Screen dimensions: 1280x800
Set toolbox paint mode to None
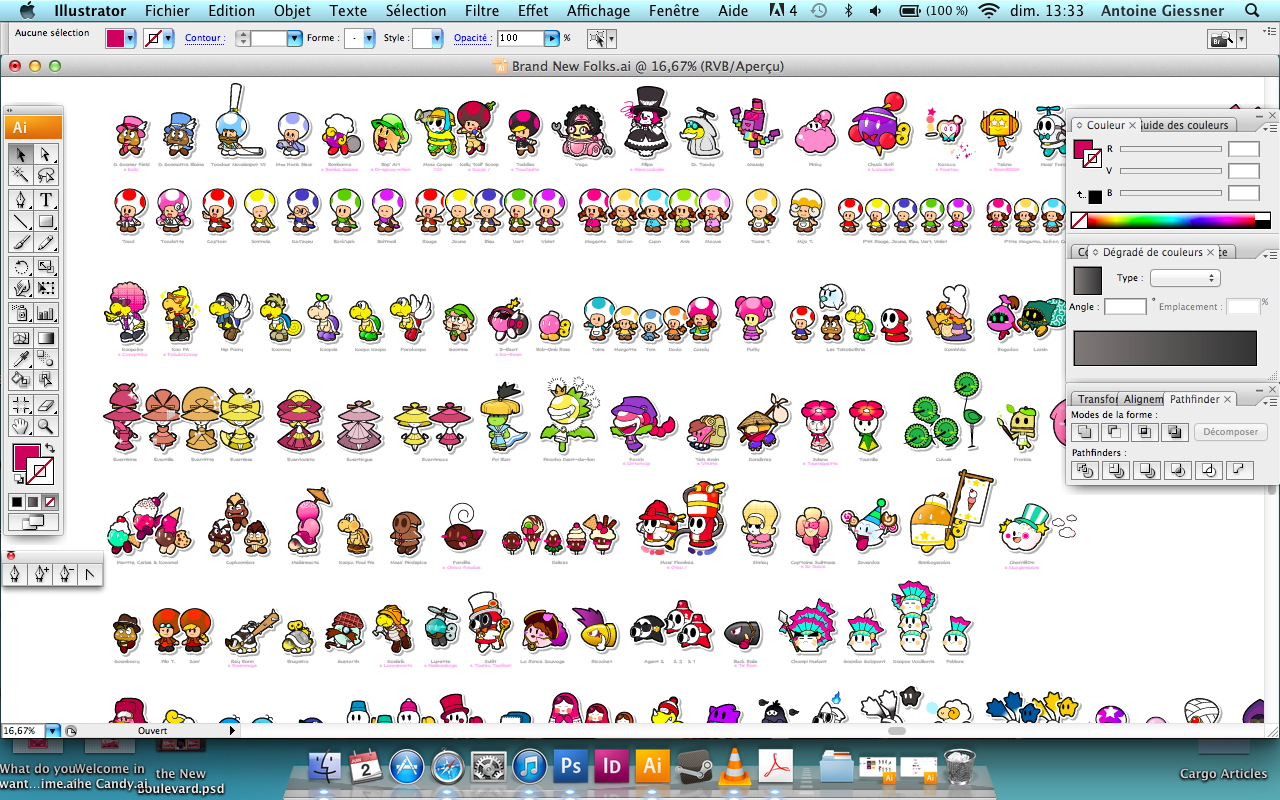(x=50, y=501)
